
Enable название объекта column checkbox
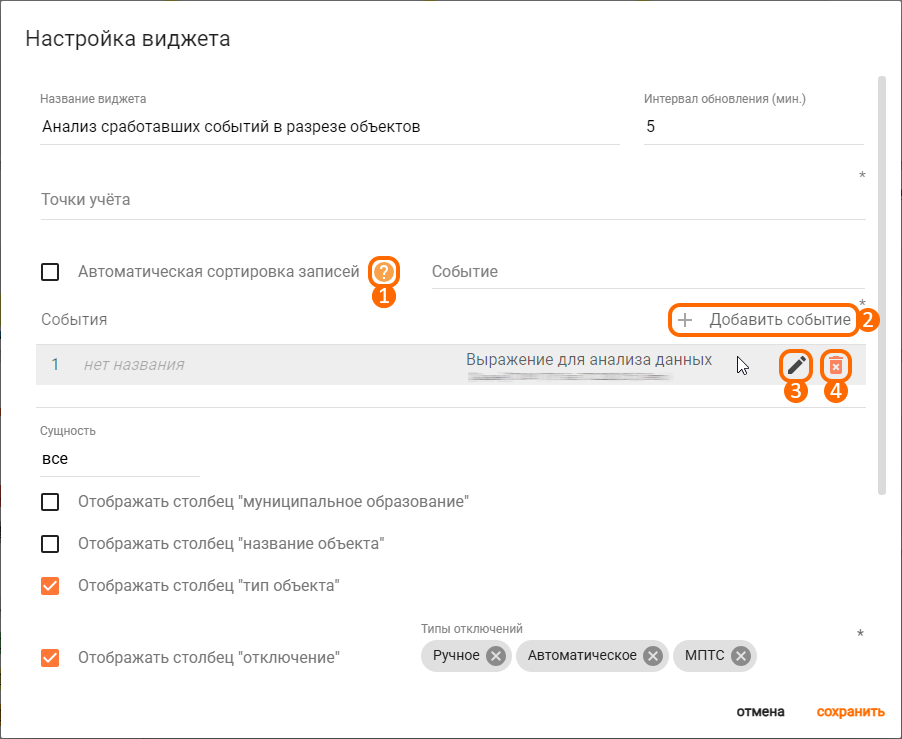tap(50, 543)
